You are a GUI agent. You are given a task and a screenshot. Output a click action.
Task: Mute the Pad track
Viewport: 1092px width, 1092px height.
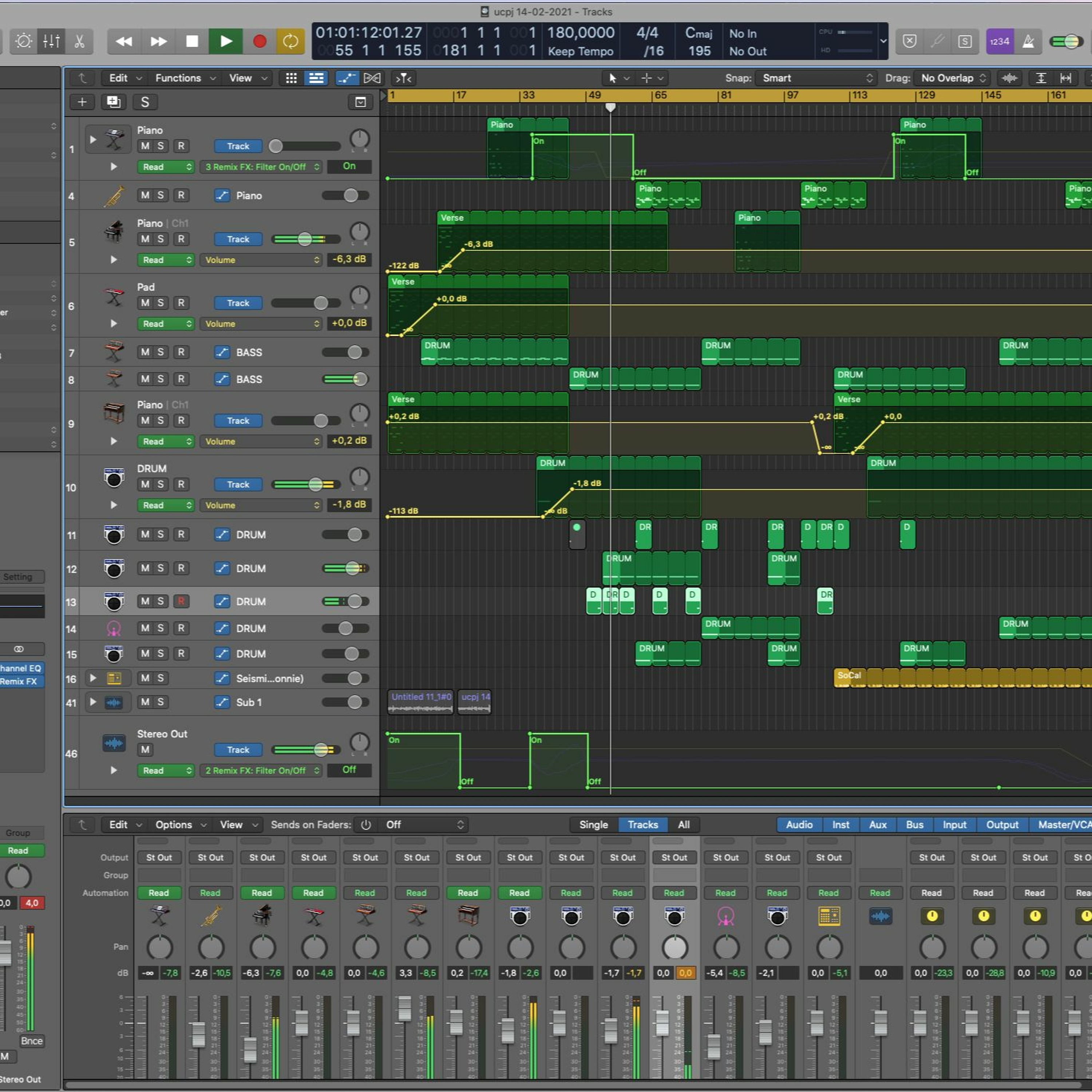pyautogui.click(x=145, y=303)
